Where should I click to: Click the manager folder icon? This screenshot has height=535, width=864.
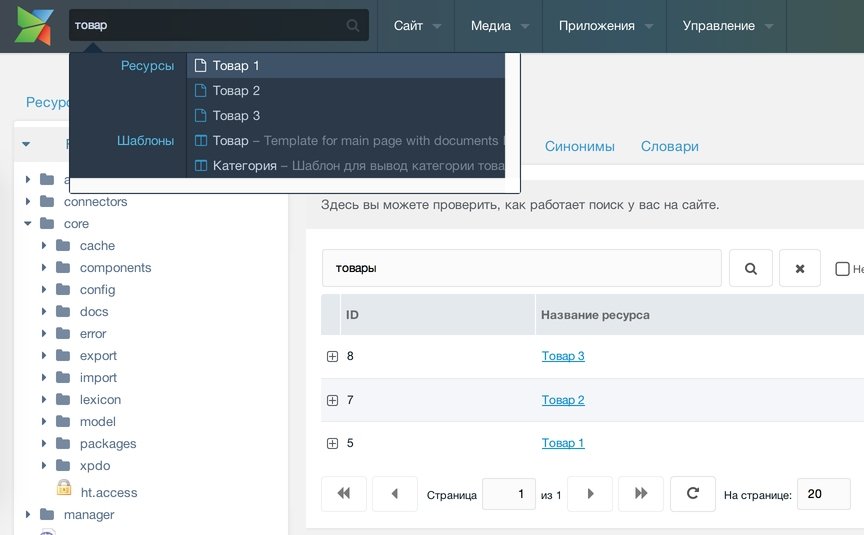pyautogui.click(x=47, y=515)
